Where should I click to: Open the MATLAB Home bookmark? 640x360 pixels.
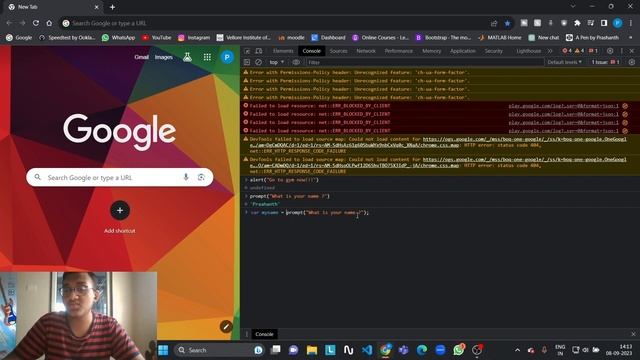[500, 38]
